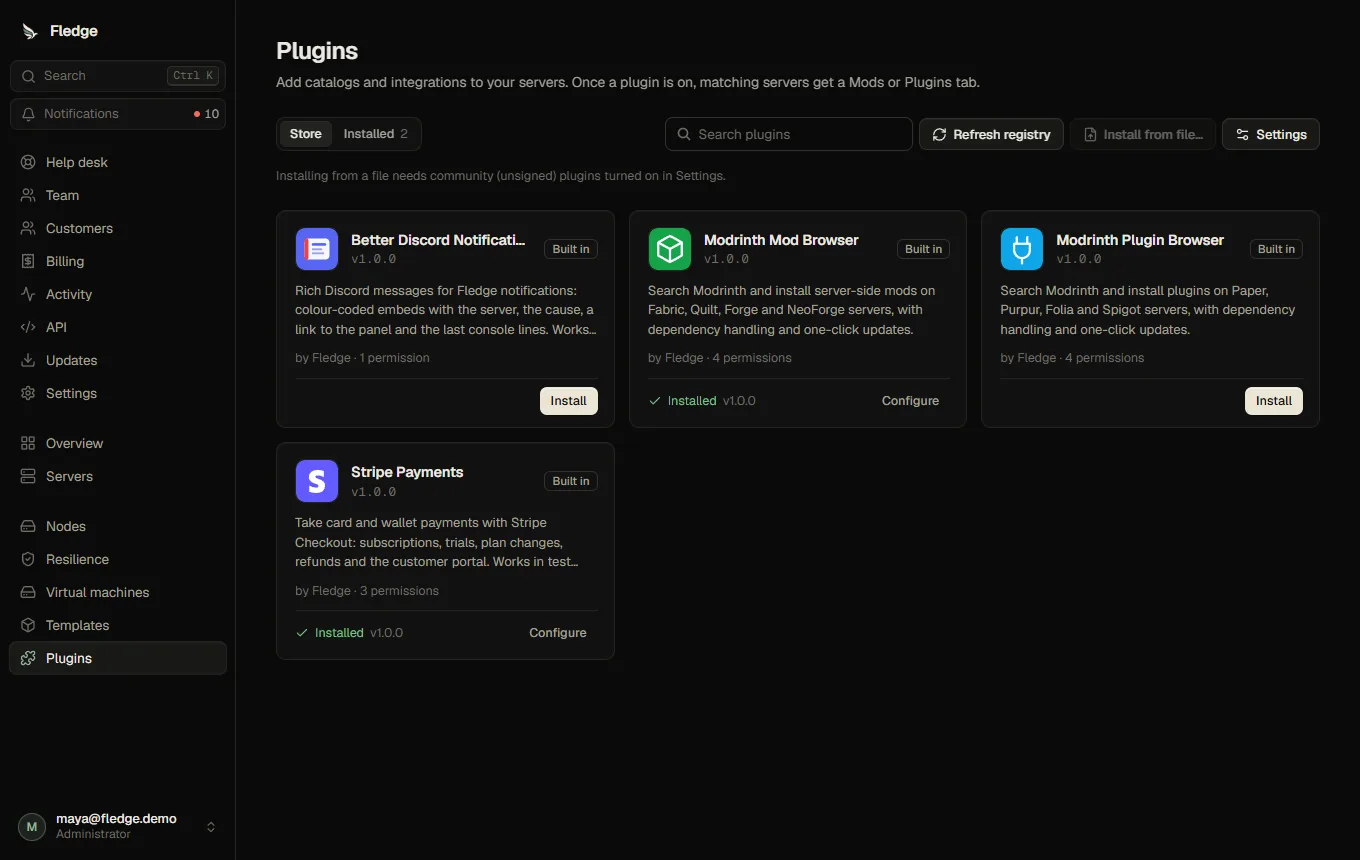Switch to the Store tab

coord(306,134)
